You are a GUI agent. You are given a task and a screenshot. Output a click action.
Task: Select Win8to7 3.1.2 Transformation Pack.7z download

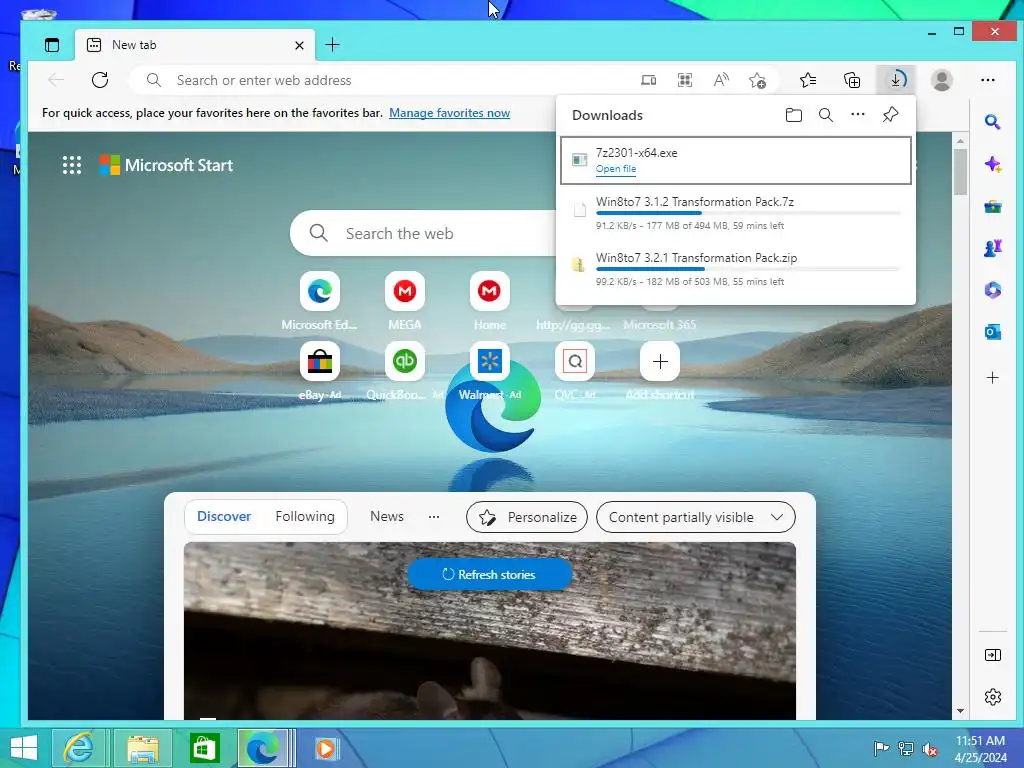click(x=736, y=213)
